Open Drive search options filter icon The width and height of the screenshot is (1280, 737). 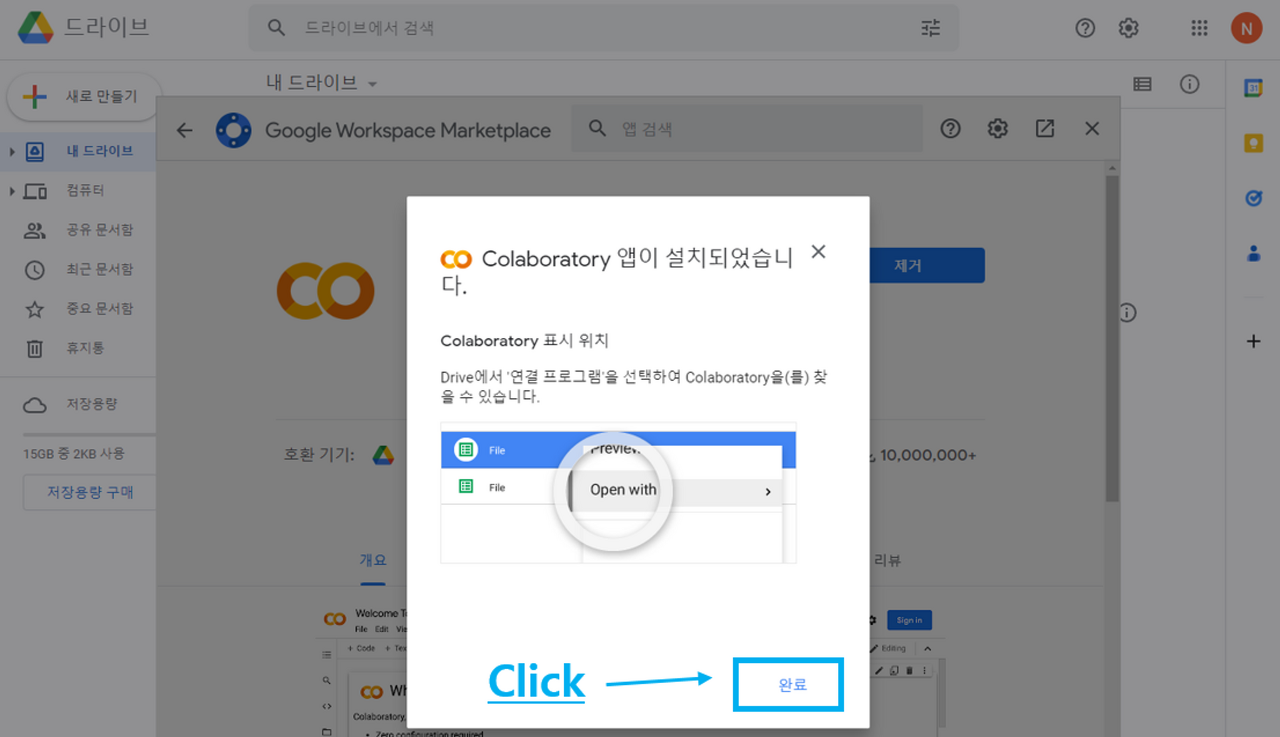point(931,28)
